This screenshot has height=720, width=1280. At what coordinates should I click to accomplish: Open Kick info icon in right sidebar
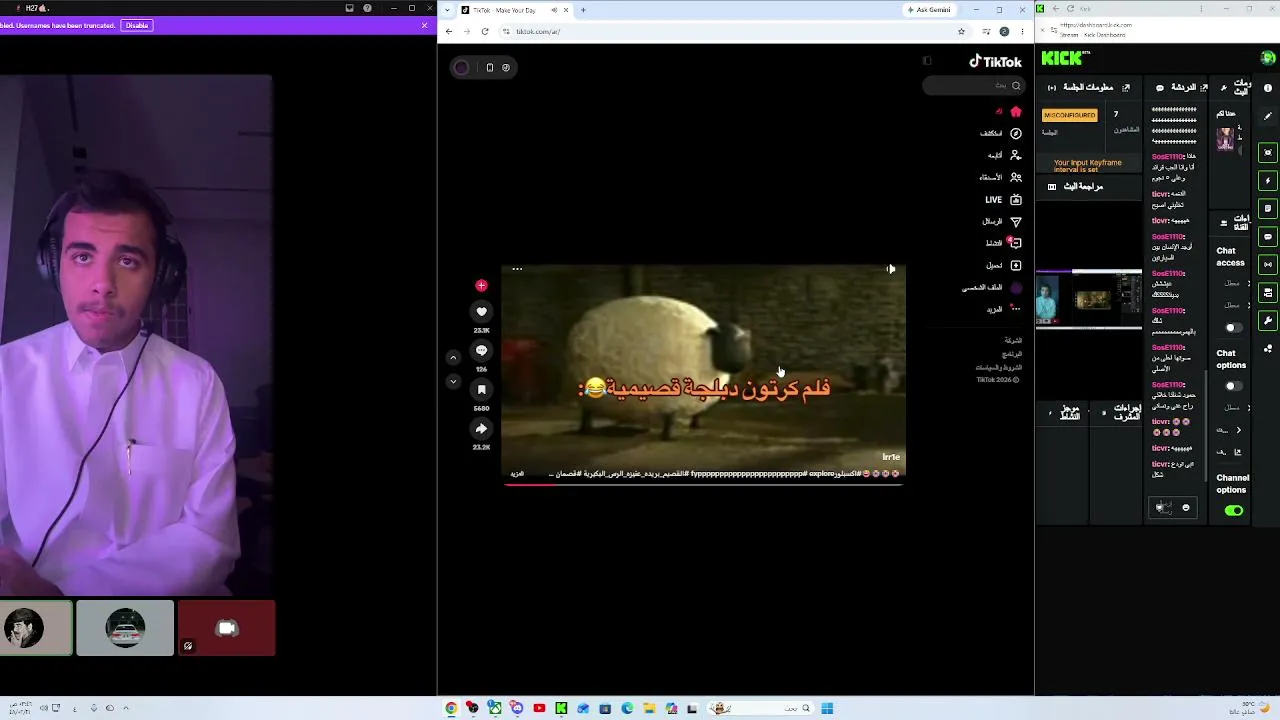pos(1268,88)
